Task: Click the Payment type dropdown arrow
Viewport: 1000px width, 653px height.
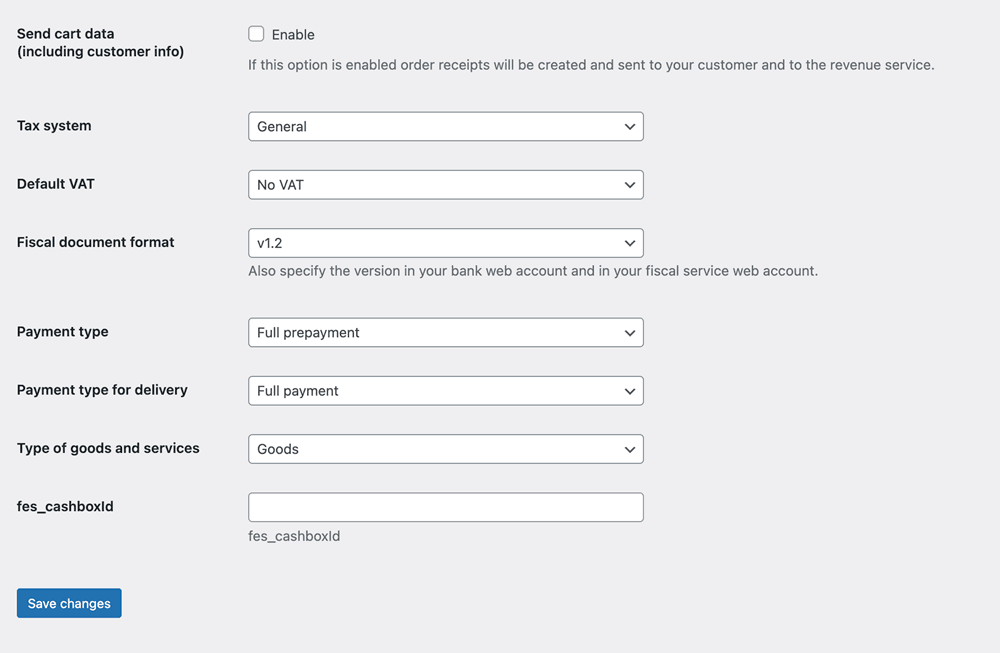Action: (x=630, y=332)
